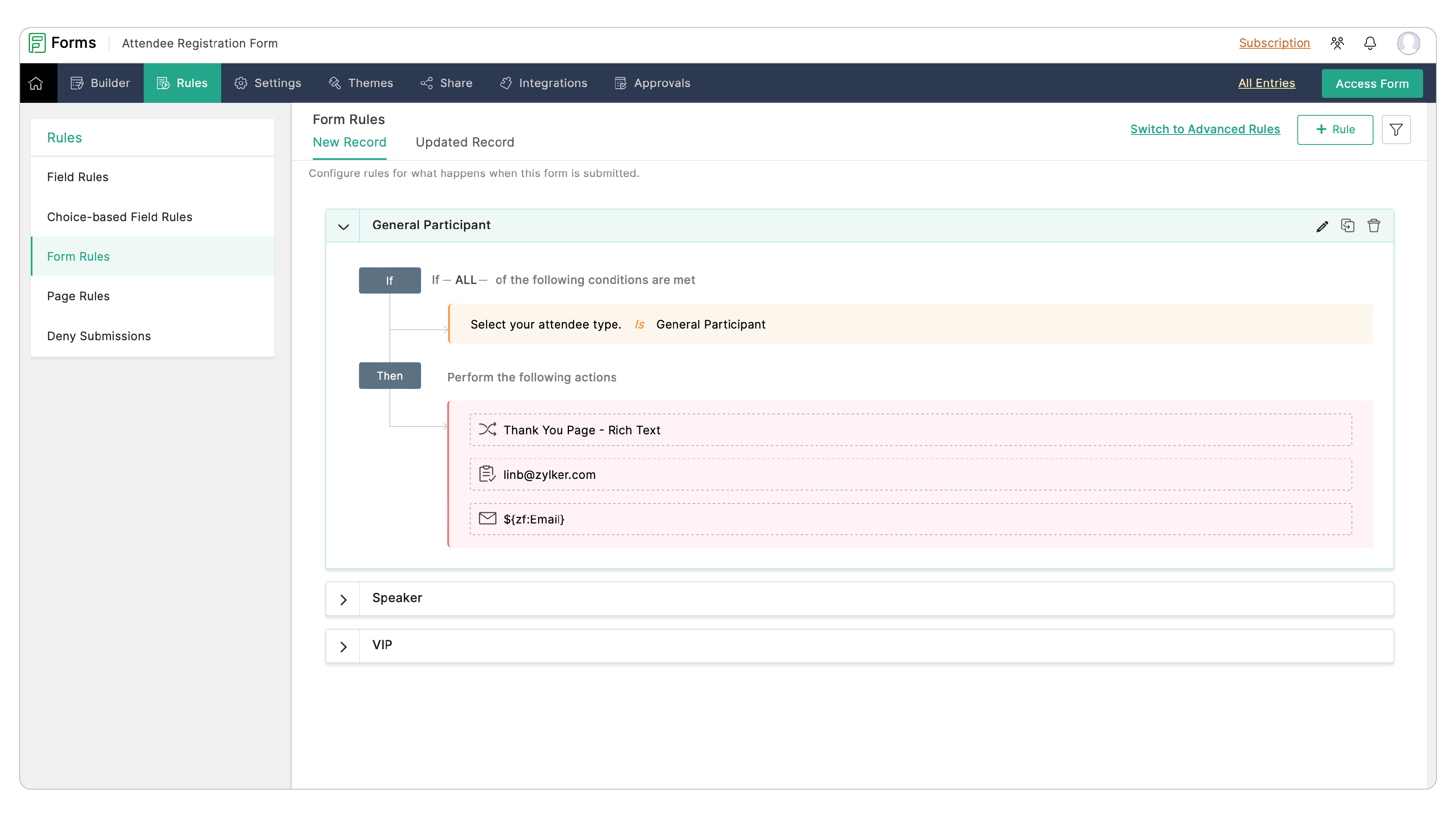
Task: Open the Thank You Page - Rich Text action
Action: click(910, 429)
